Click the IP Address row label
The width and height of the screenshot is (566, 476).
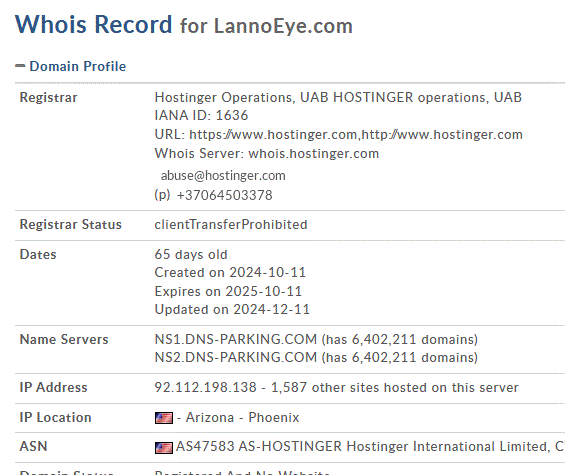click(53, 387)
